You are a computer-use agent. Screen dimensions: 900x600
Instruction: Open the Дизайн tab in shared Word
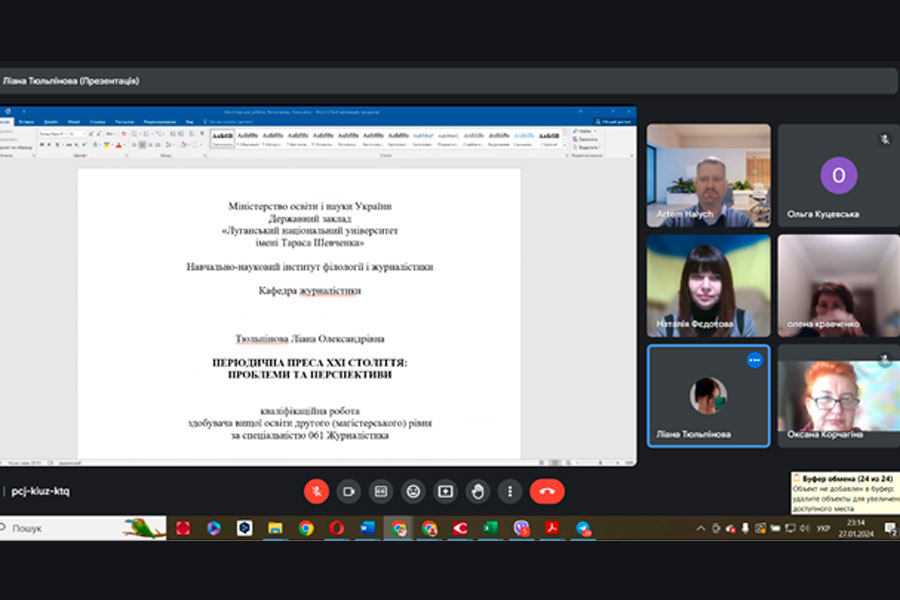[x=51, y=122]
